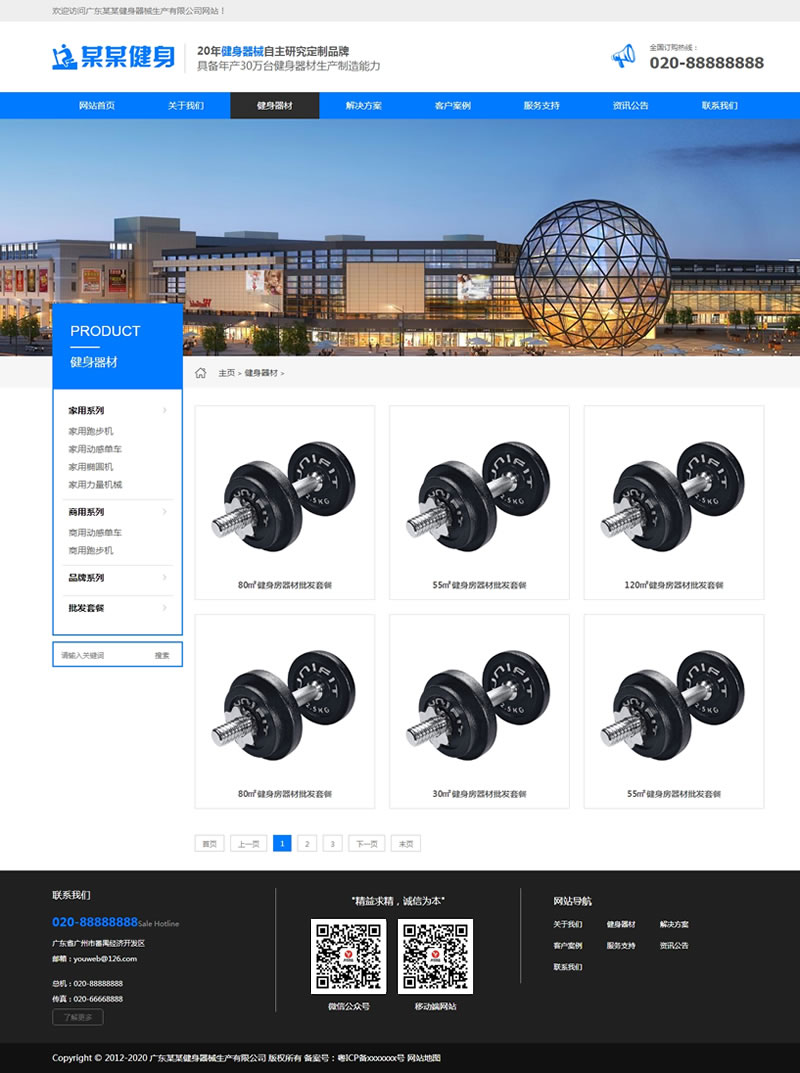Go to page 3 in pagination
The height and width of the screenshot is (1073, 800).
[x=333, y=844]
